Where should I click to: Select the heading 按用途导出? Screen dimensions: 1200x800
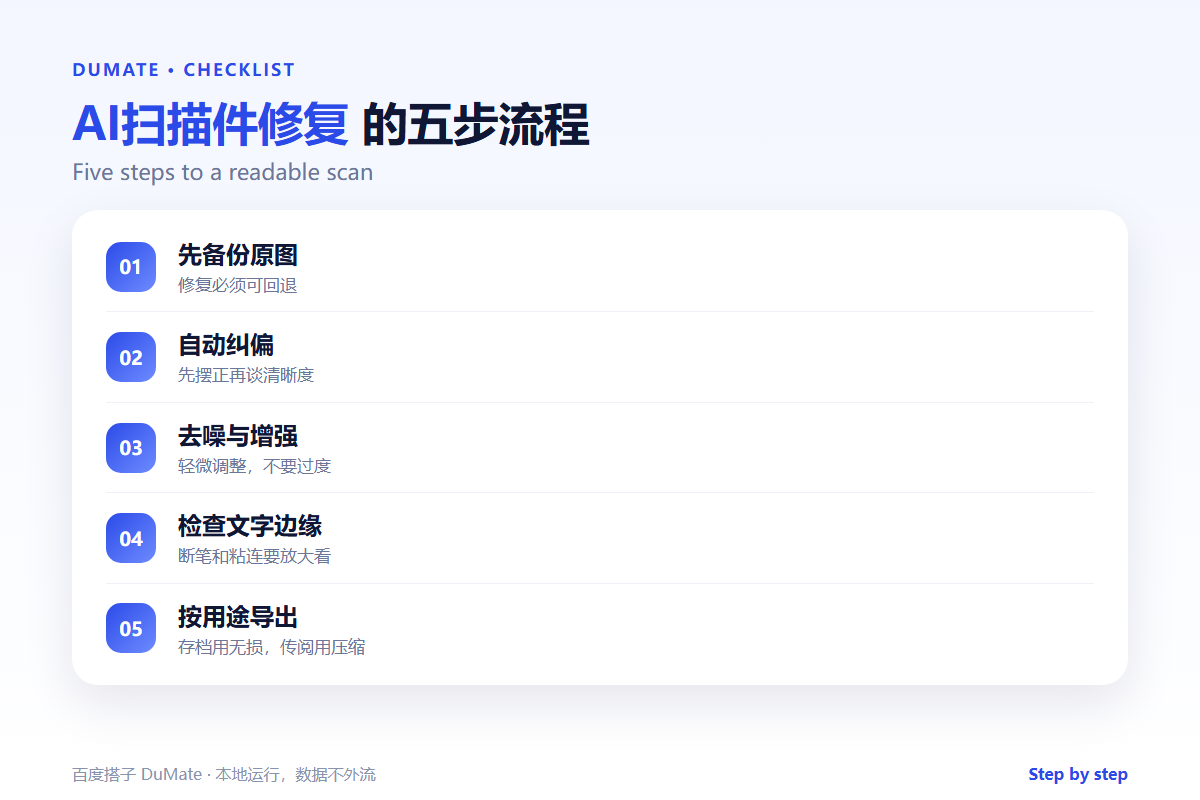click(238, 616)
